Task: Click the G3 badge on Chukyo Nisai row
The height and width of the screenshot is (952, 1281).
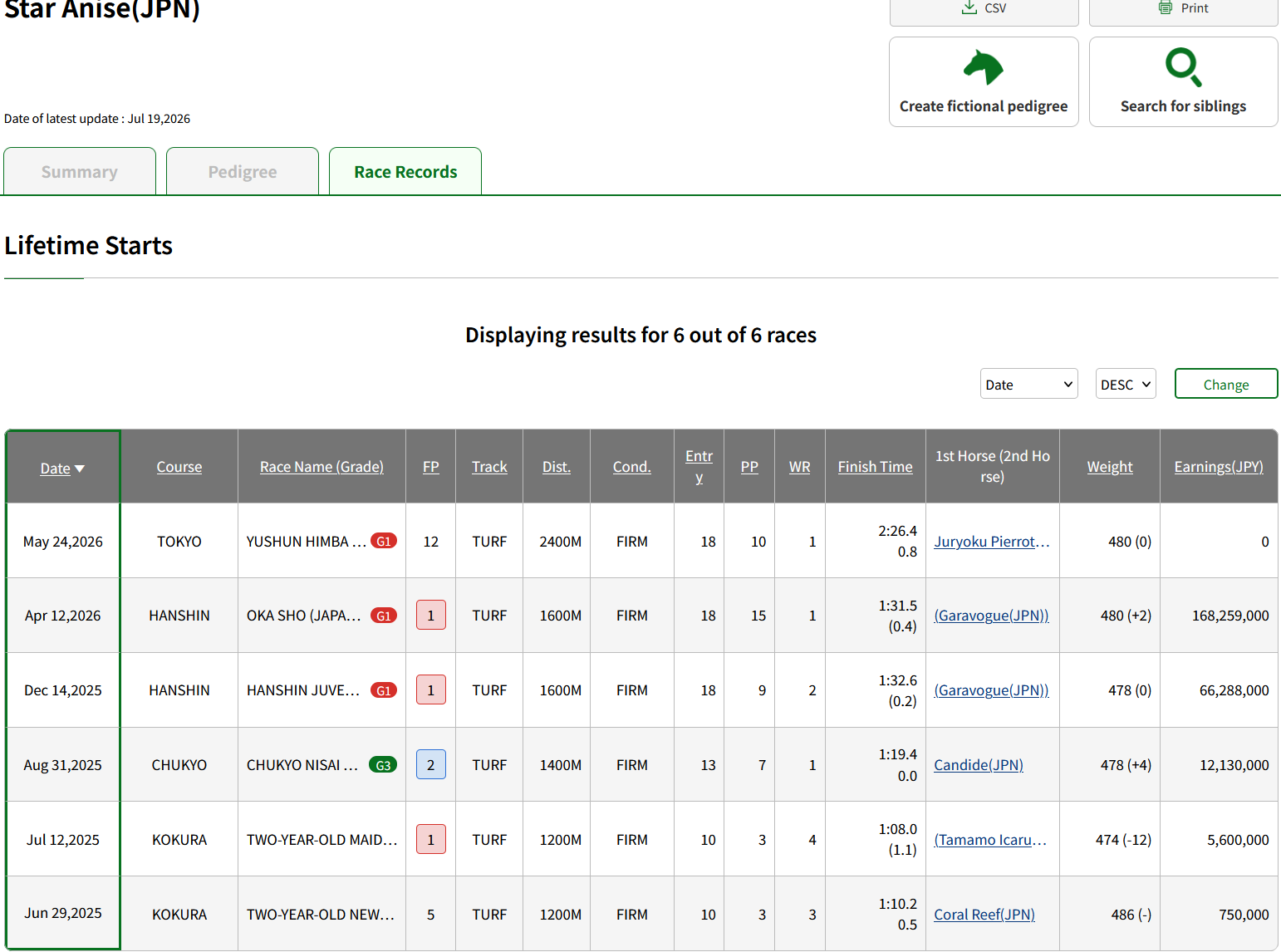Action: coord(383,765)
